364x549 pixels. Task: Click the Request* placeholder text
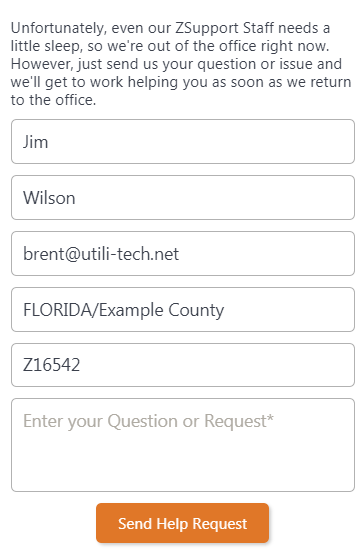tap(239, 421)
